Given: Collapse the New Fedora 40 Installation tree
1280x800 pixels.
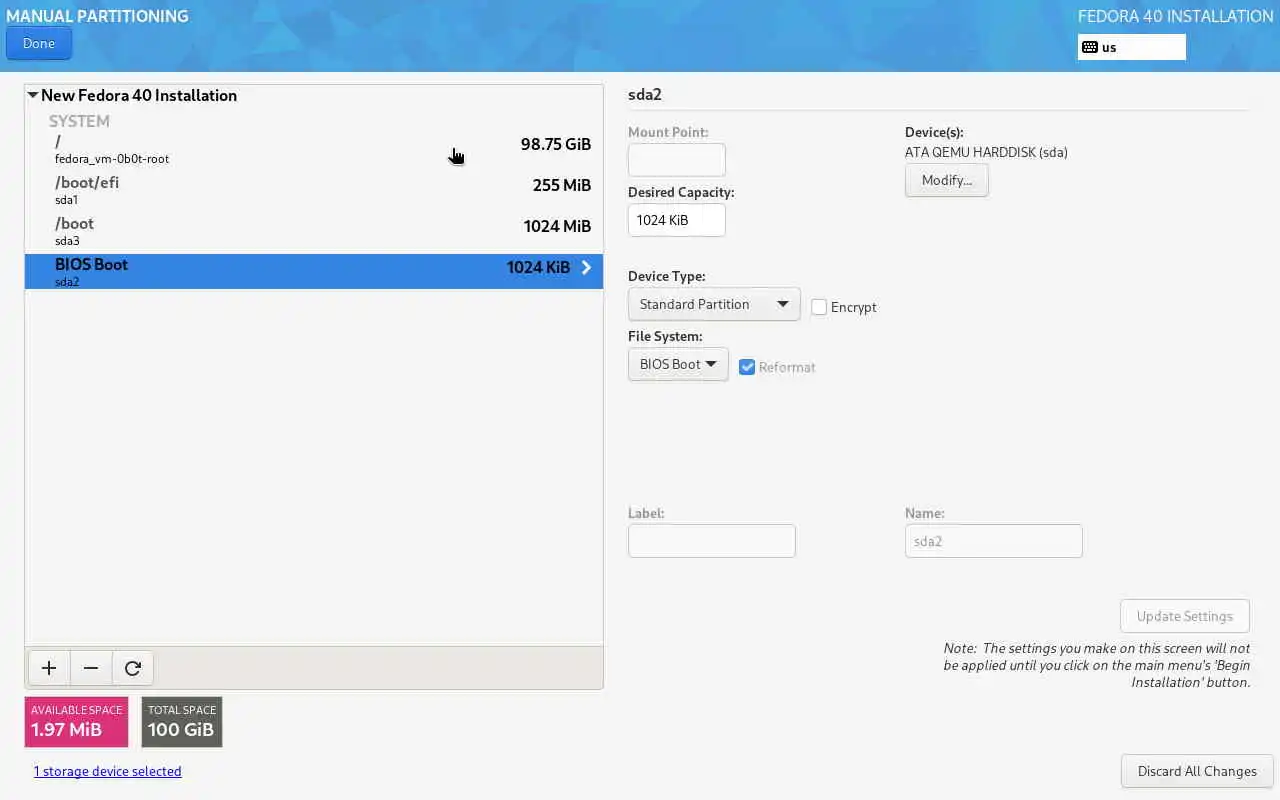Looking at the screenshot, I should tap(33, 96).
